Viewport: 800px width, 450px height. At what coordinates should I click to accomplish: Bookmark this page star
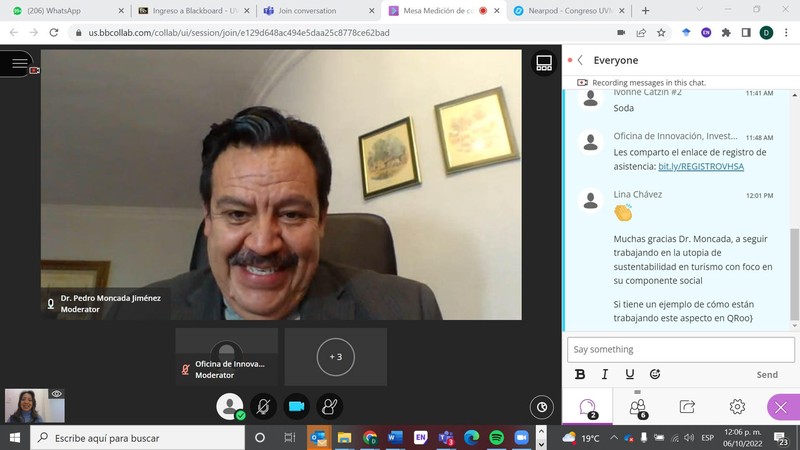pyautogui.click(x=661, y=33)
